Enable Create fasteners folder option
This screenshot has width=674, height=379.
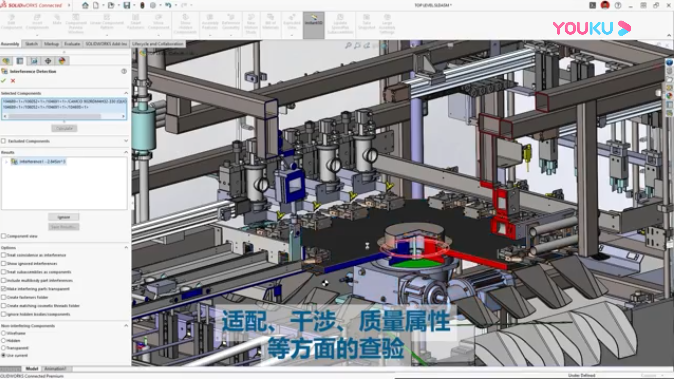point(3,297)
